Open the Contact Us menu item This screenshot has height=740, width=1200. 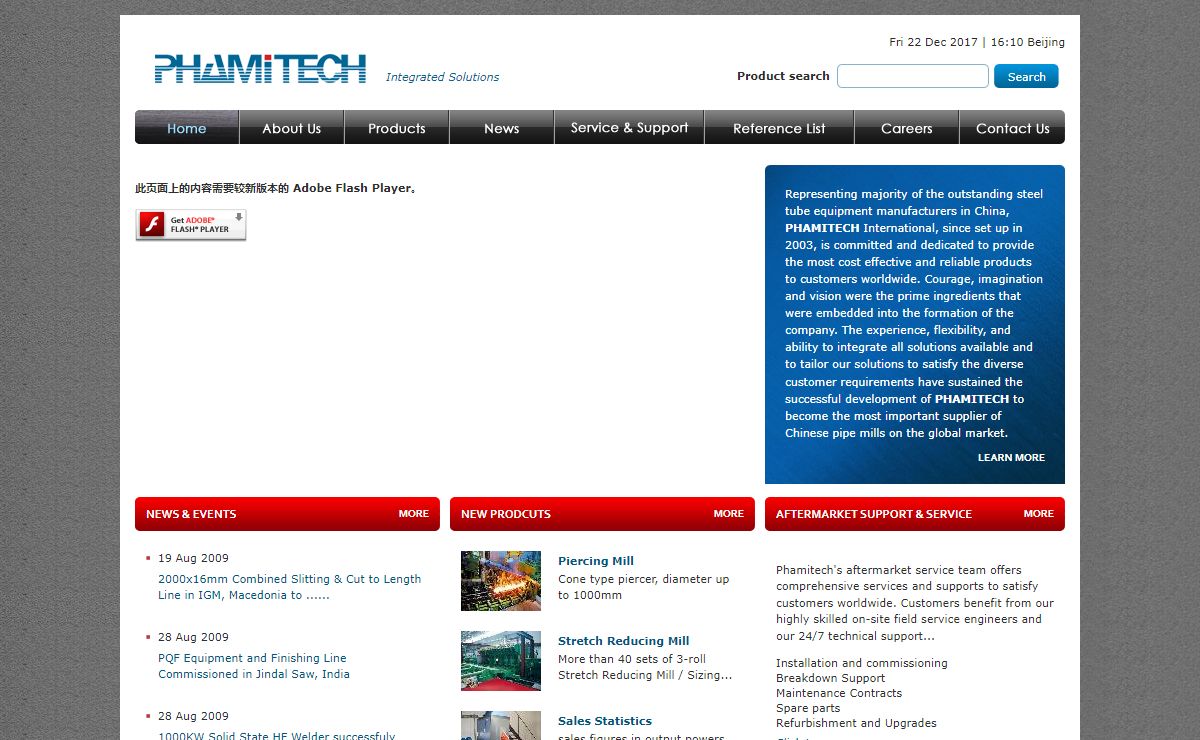pos(1012,128)
